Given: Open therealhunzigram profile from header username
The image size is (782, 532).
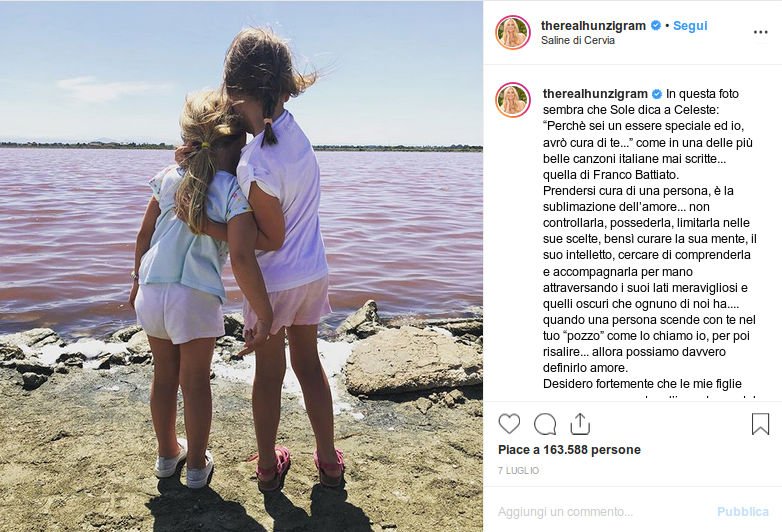Looking at the screenshot, I should click(x=593, y=25).
